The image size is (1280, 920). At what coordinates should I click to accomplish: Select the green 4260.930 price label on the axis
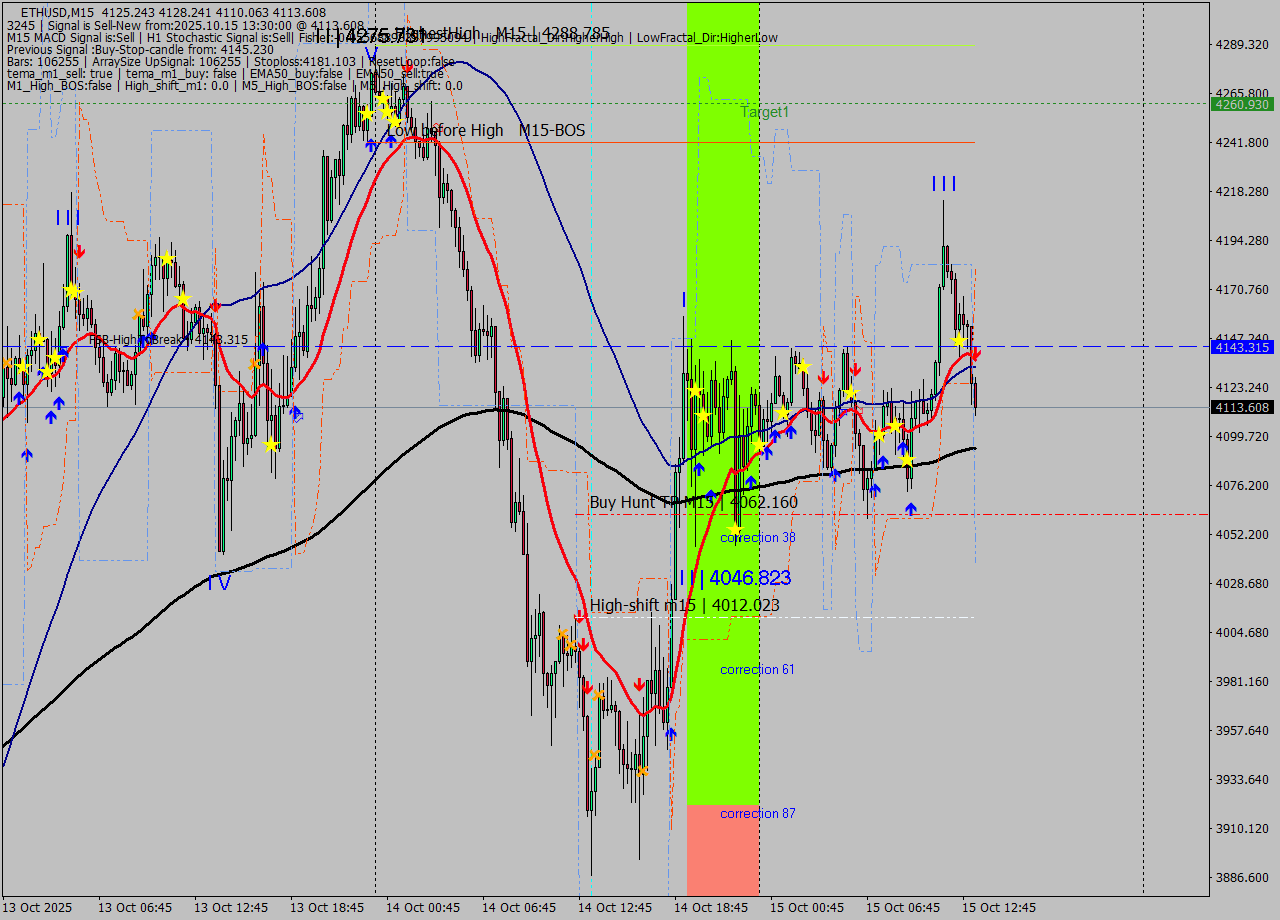[x=1237, y=103]
